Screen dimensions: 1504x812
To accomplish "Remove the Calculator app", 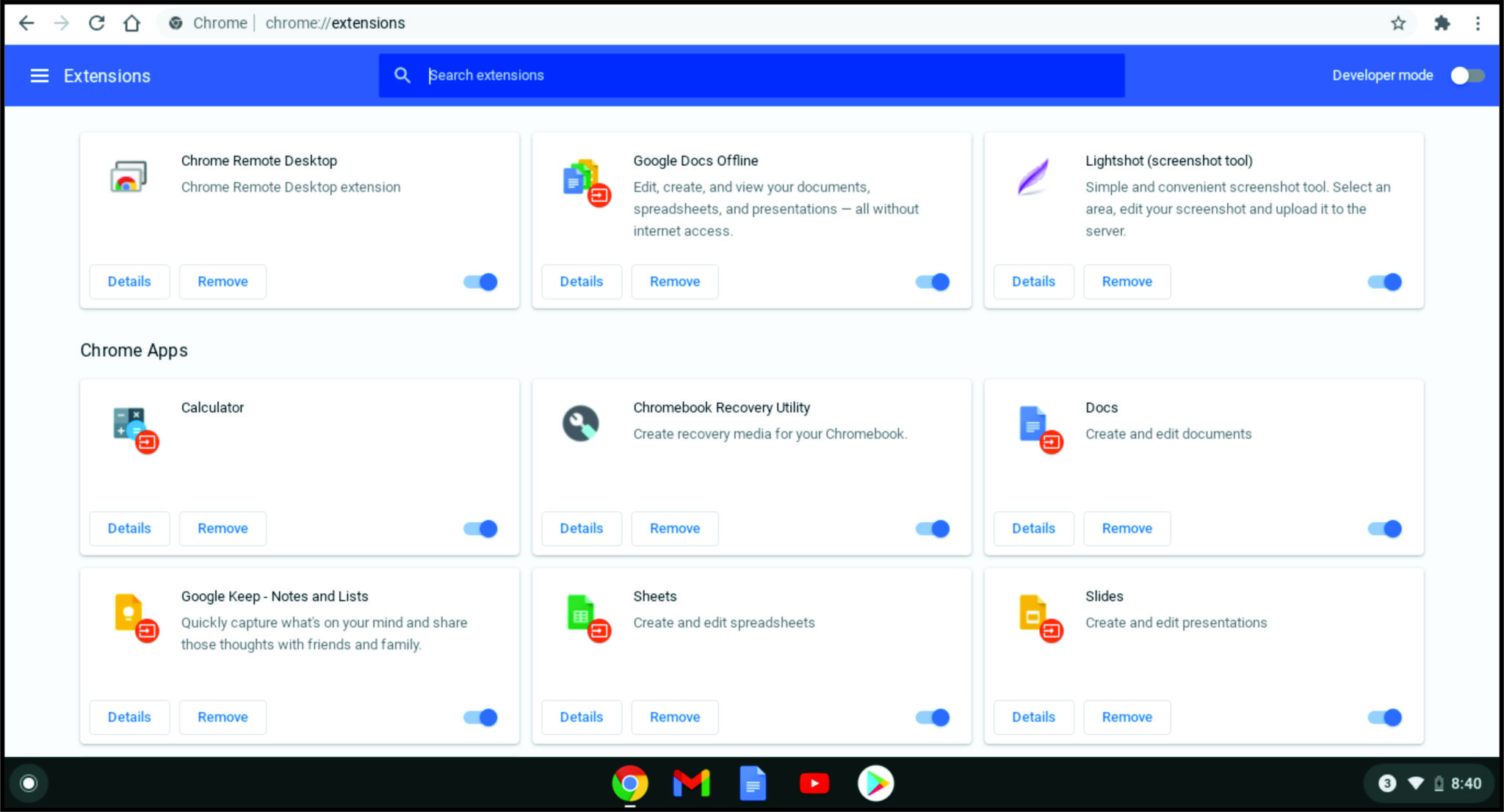I will (x=223, y=528).
